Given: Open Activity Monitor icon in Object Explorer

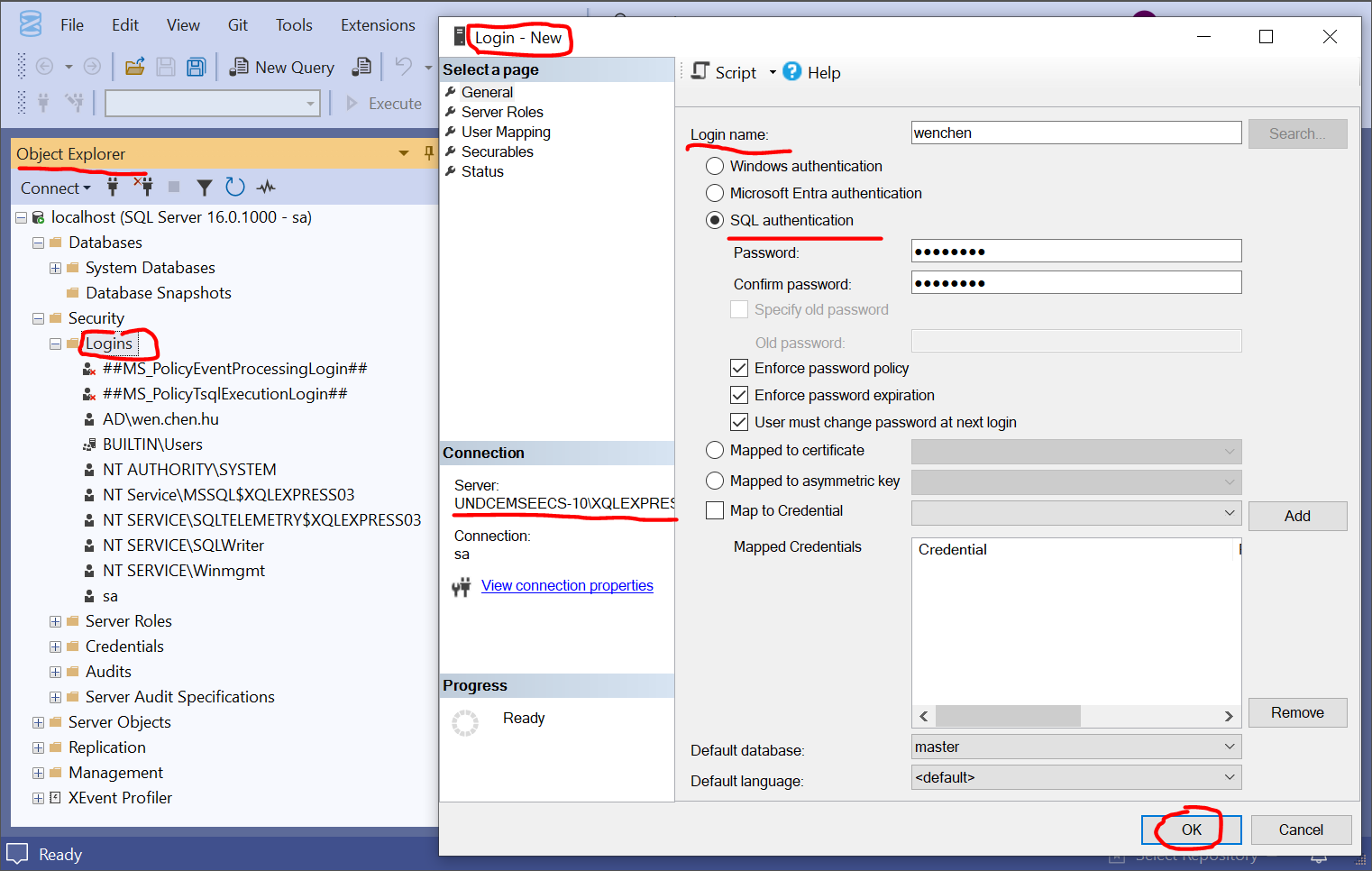Looking at the screenshot, I should pyautogui.click(x=266, y=188).
